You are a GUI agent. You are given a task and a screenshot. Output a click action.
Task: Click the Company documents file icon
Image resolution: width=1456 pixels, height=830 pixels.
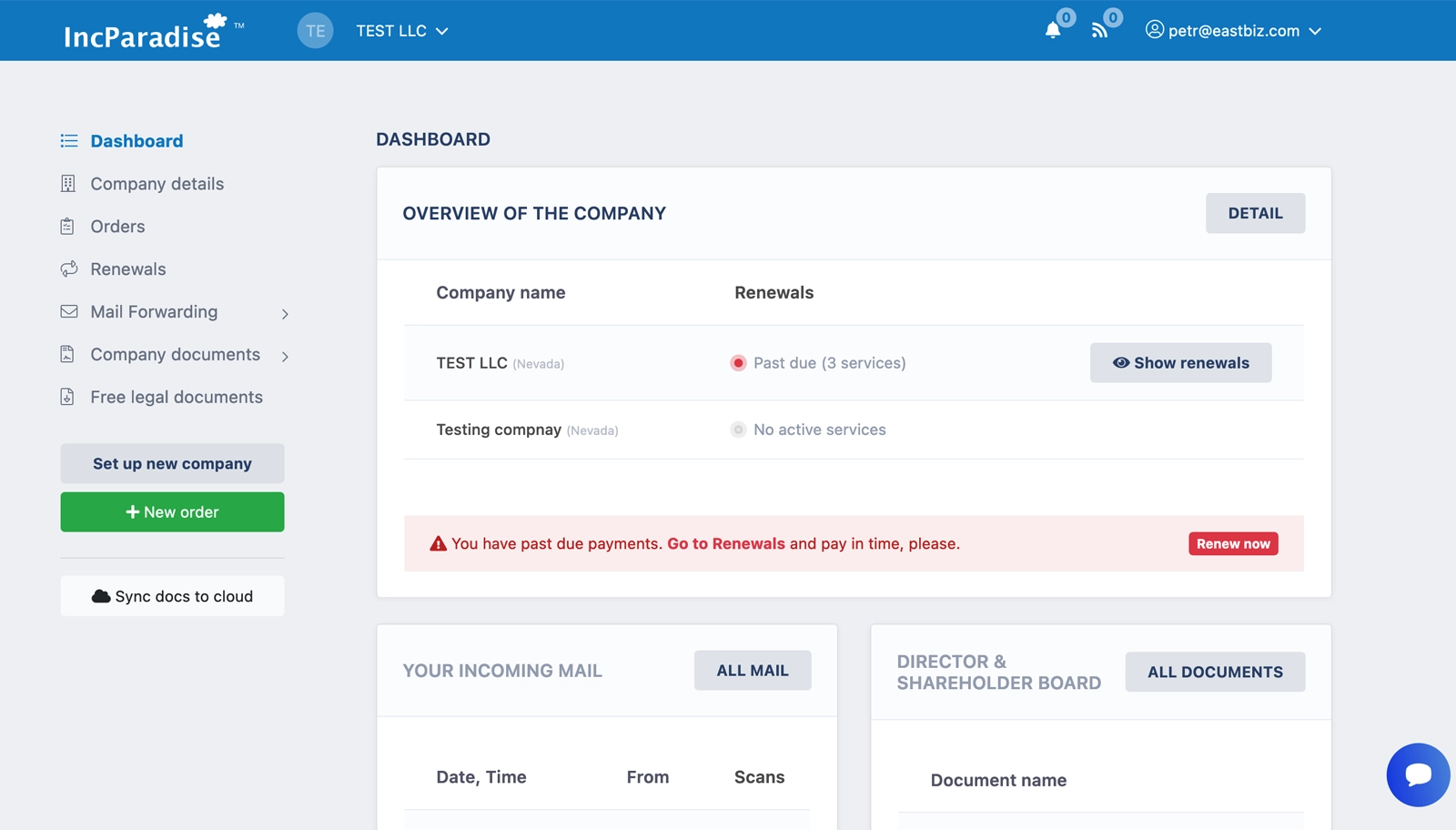point(68,354)
